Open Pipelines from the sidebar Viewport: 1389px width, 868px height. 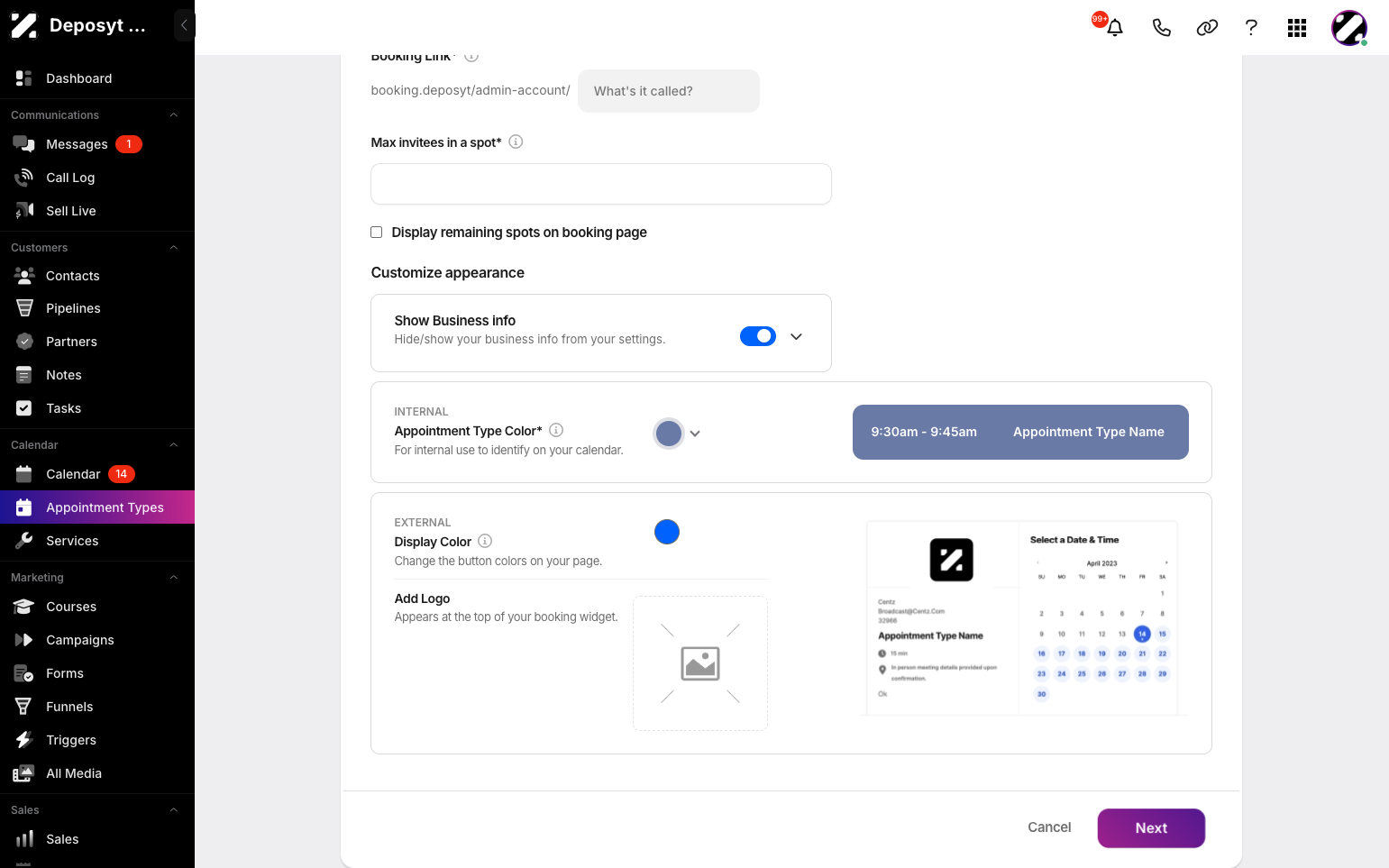(x=97, y=308)
